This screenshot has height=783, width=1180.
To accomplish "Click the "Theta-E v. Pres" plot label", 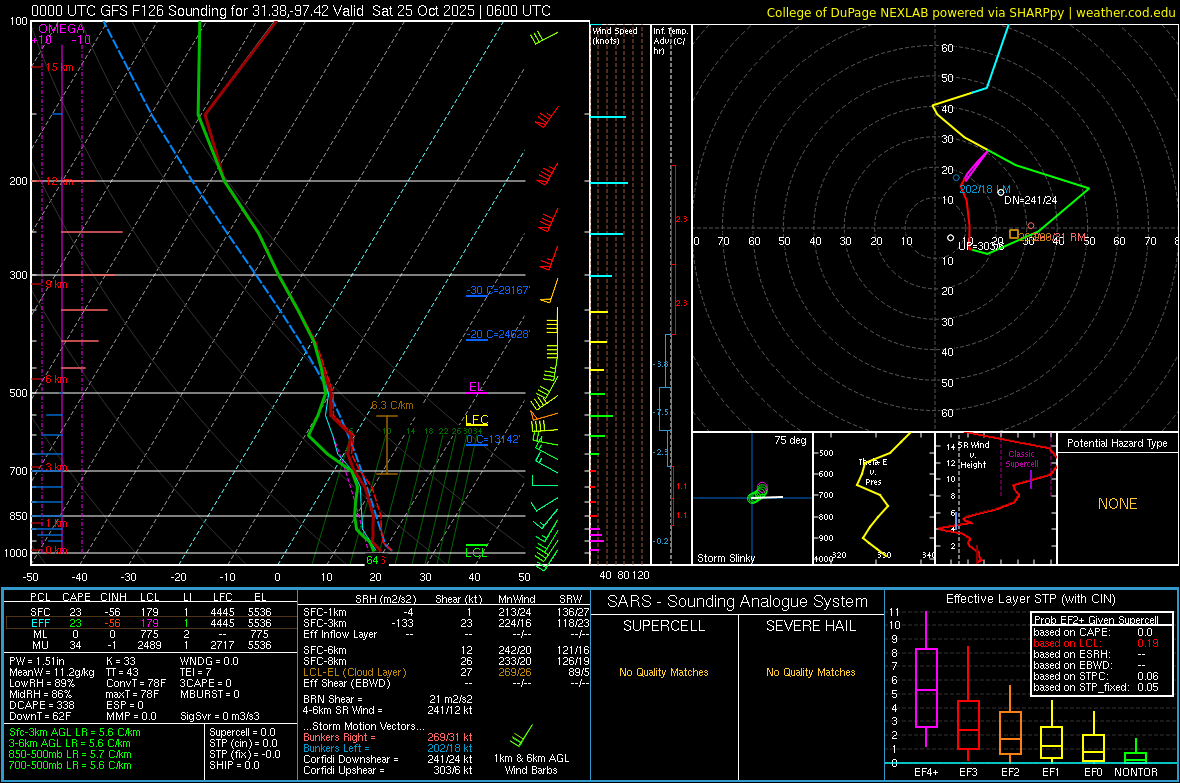I will pos(872,472).
